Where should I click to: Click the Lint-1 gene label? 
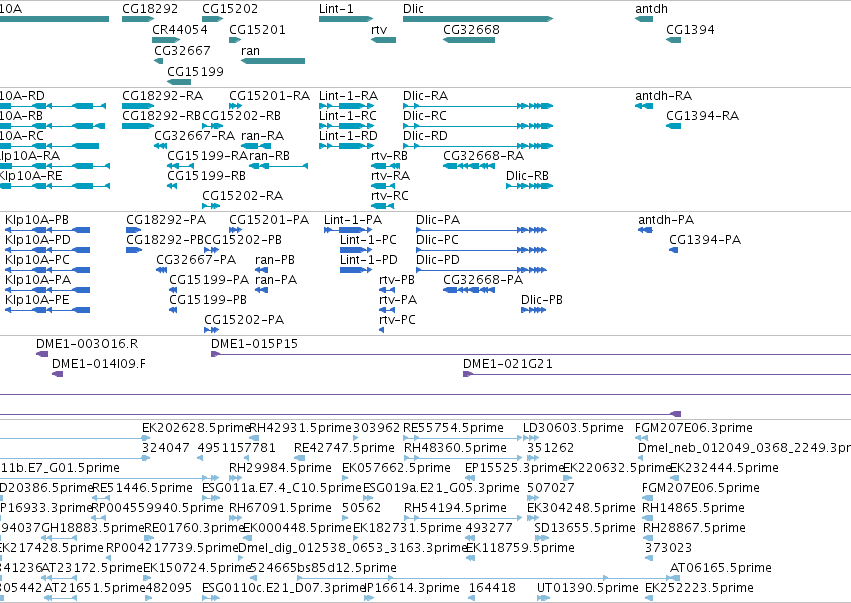coord(336,9)
